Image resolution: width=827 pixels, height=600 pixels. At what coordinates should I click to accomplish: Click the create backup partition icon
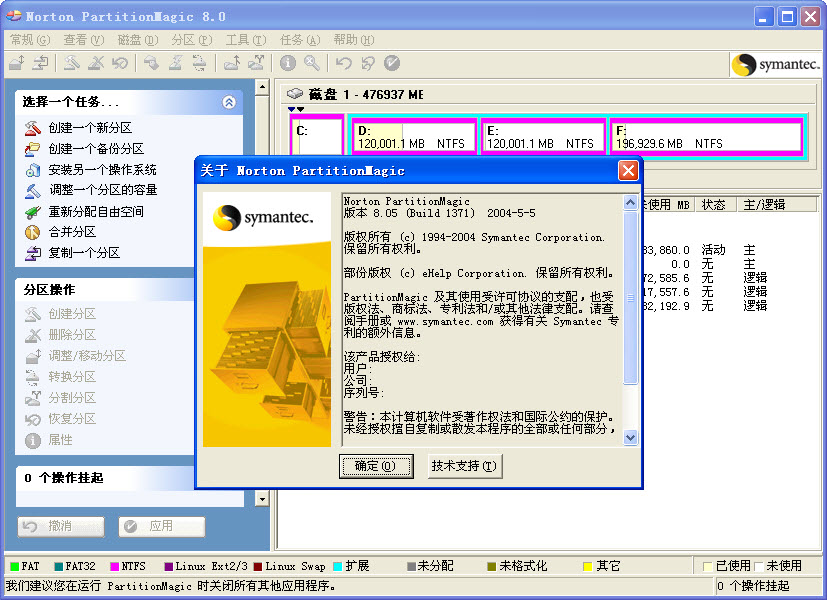tap(33, 149)
